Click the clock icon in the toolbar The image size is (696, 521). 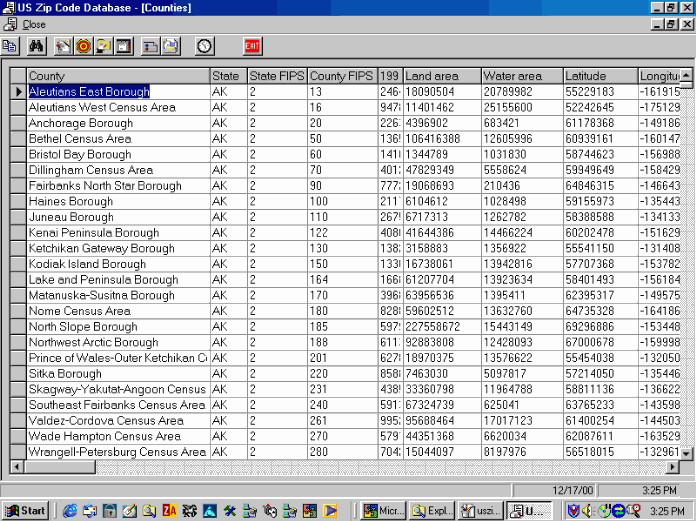204,46
